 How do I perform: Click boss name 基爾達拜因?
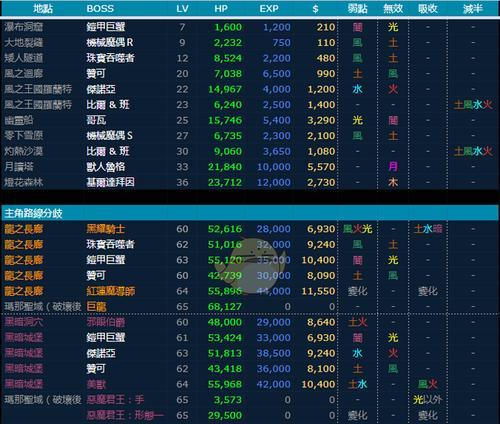(111, 182)
